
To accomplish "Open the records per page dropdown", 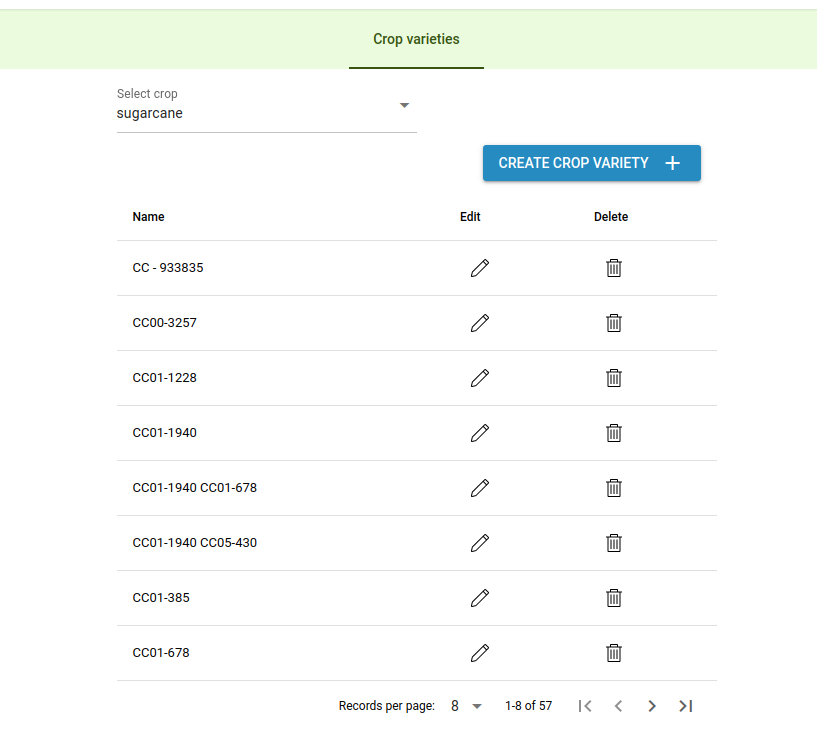I will coord(464,706).
